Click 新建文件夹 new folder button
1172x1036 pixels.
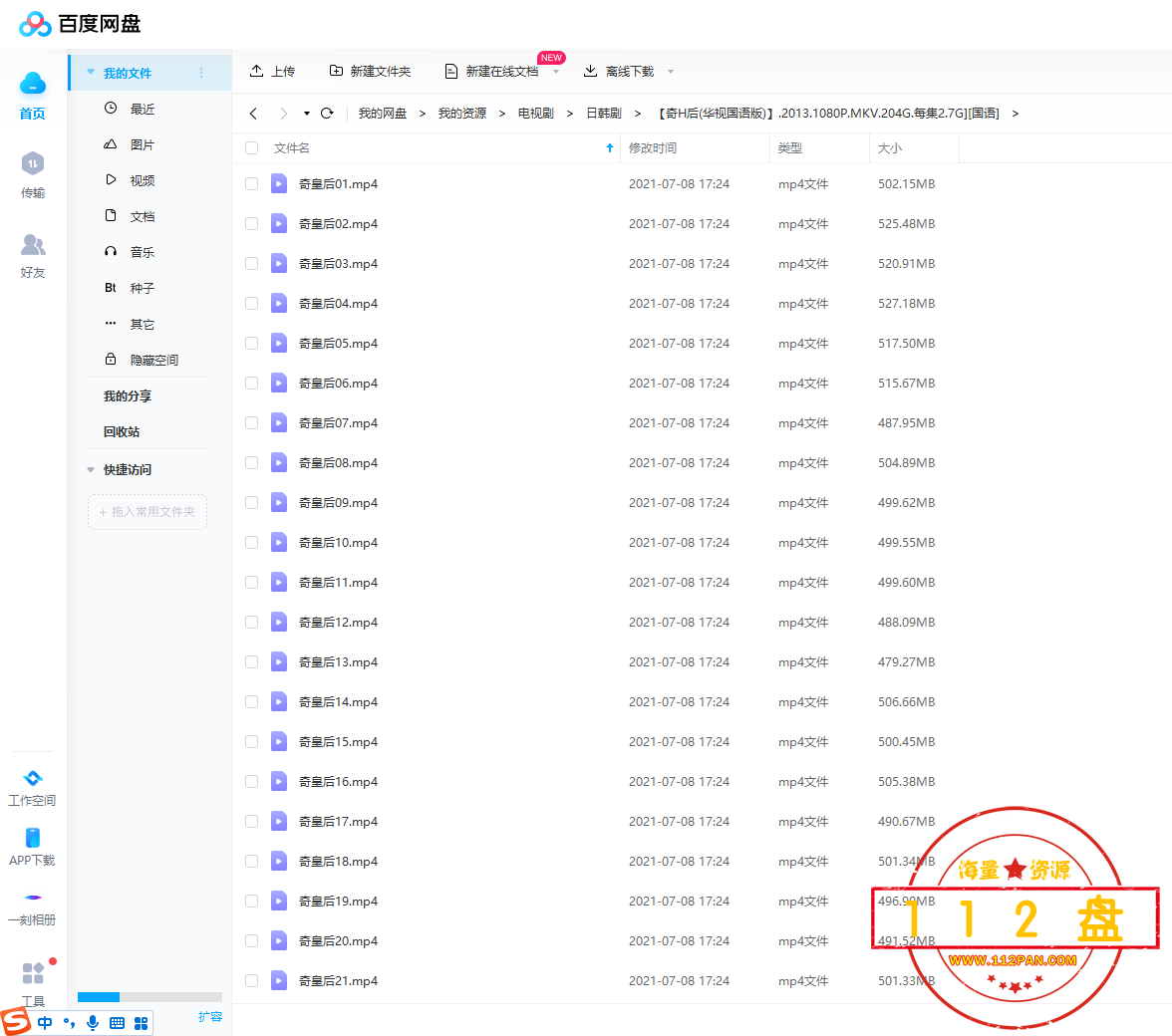point(370,71)
